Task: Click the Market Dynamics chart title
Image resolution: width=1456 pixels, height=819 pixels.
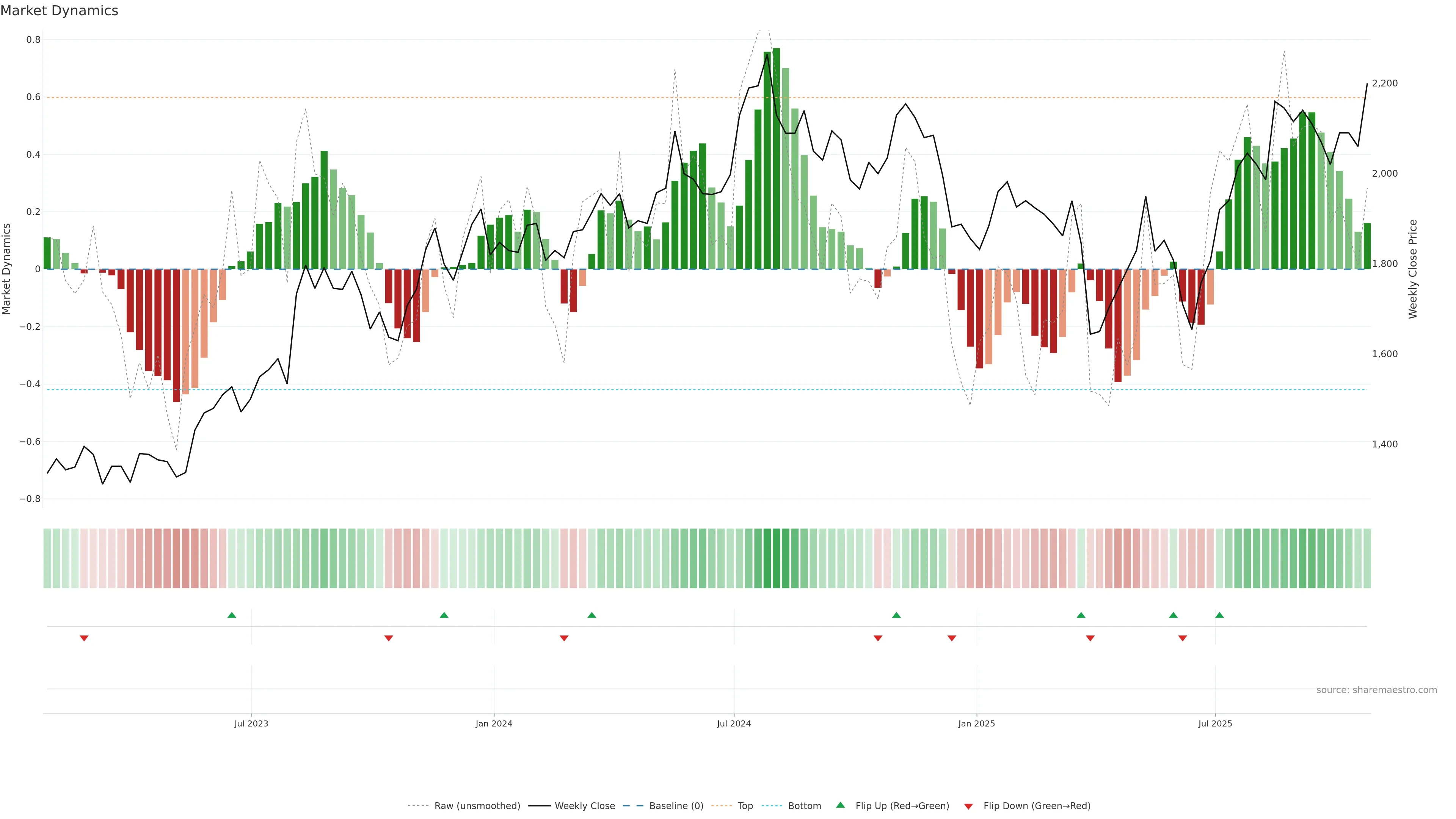Action: pos(60,11)
